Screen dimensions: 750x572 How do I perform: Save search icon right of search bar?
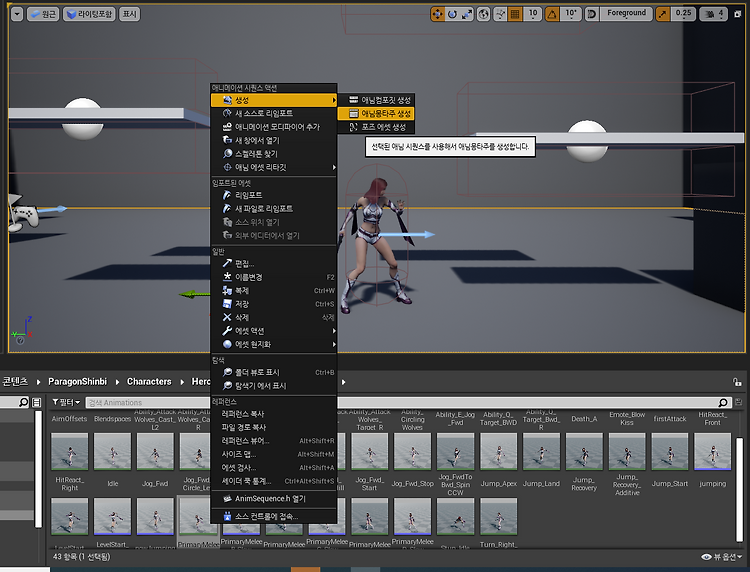[x=738, y=402]
